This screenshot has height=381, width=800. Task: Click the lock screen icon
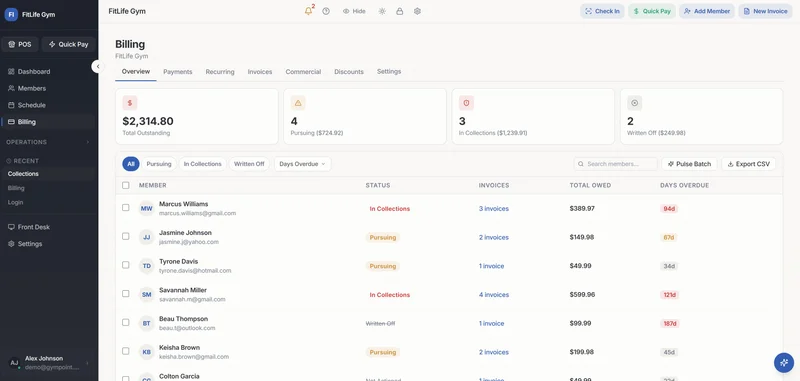(x=399, y=11)
